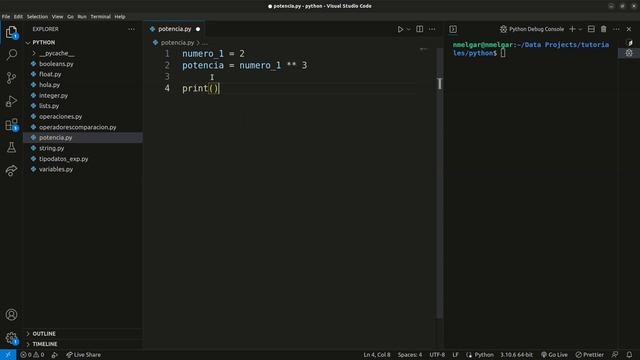
Task: Open lists.py in Explorer
Action: (49, 106)
